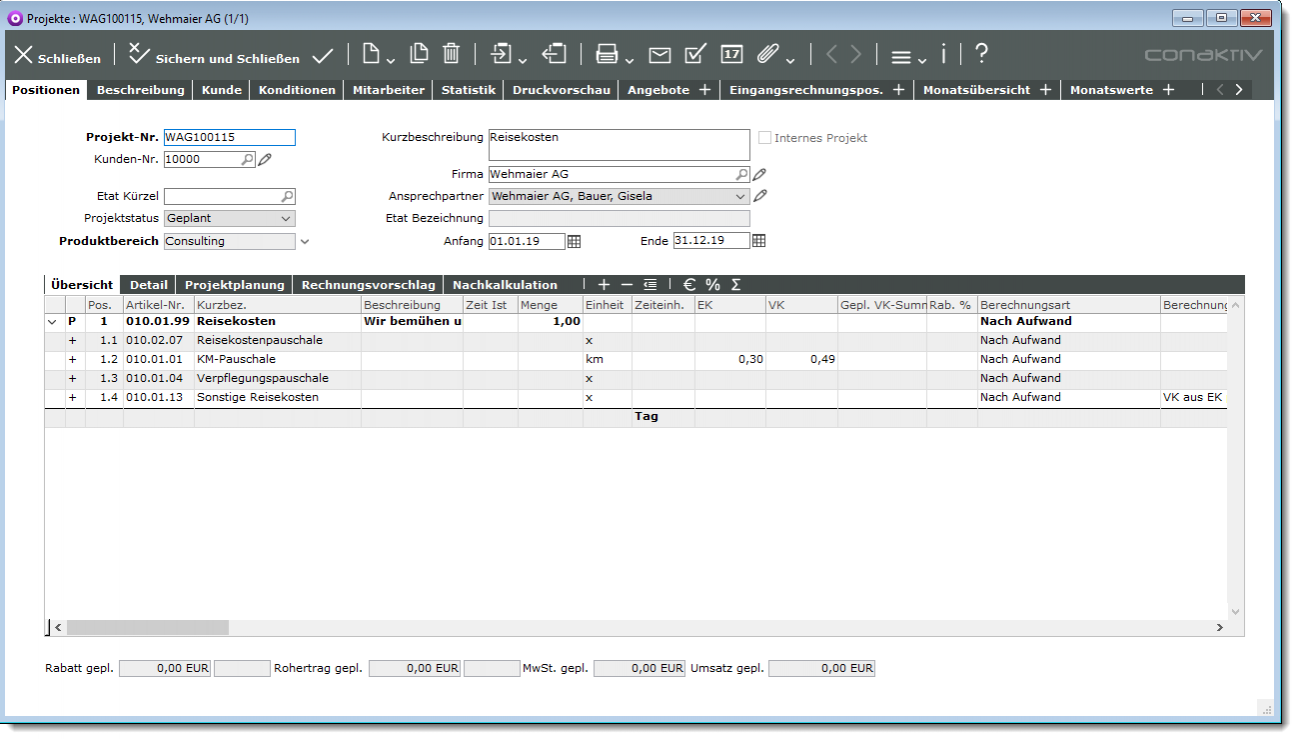Open the Projektplanung sub-tab
Viewport: 1297px width, 739px height.
click(235, 285)
